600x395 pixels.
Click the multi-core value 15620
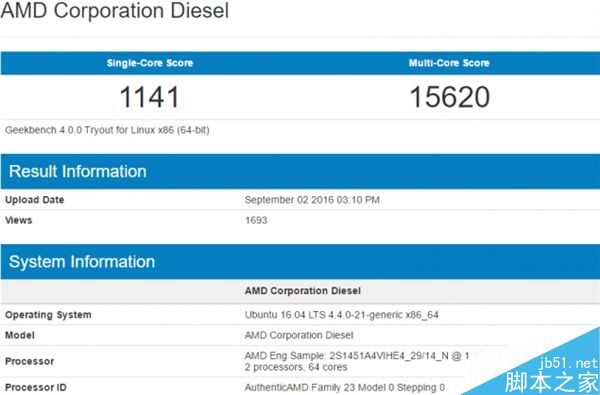coord(450,97)
